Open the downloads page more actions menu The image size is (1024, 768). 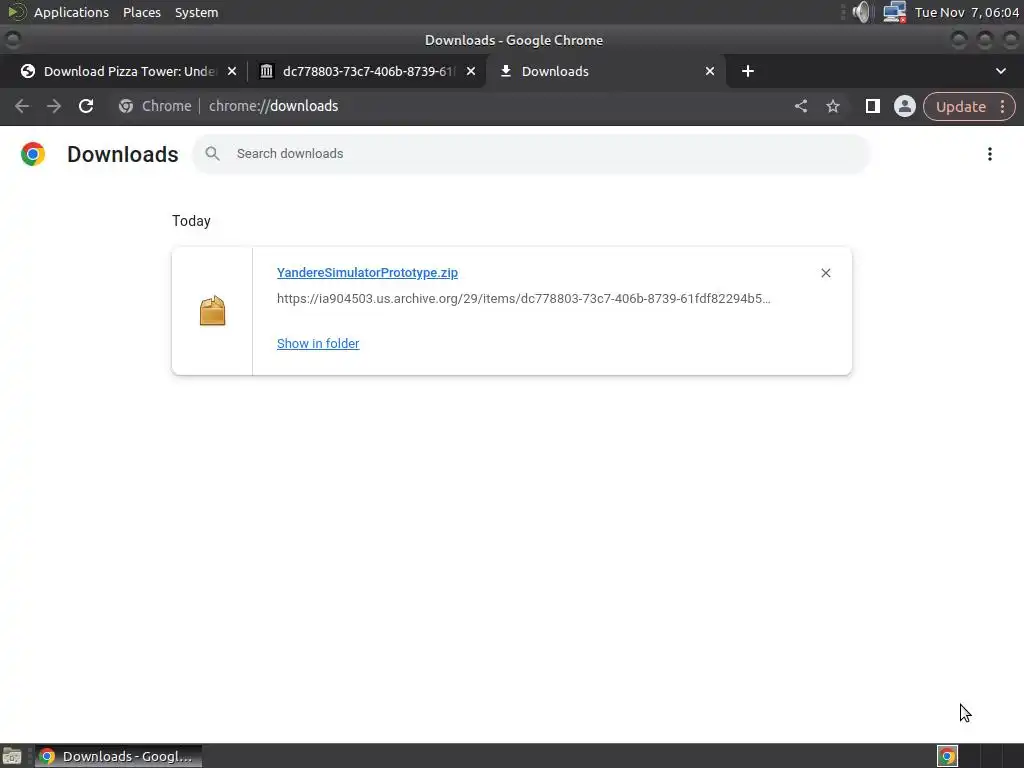click(989, 154)
